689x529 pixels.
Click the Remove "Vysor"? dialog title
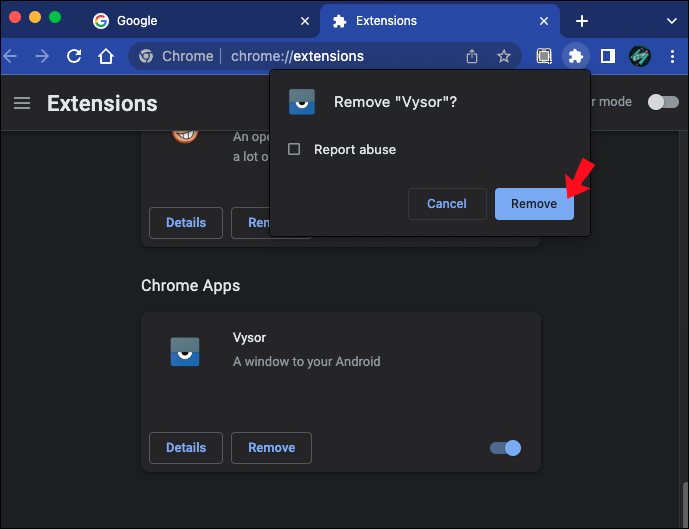[395, 102]
